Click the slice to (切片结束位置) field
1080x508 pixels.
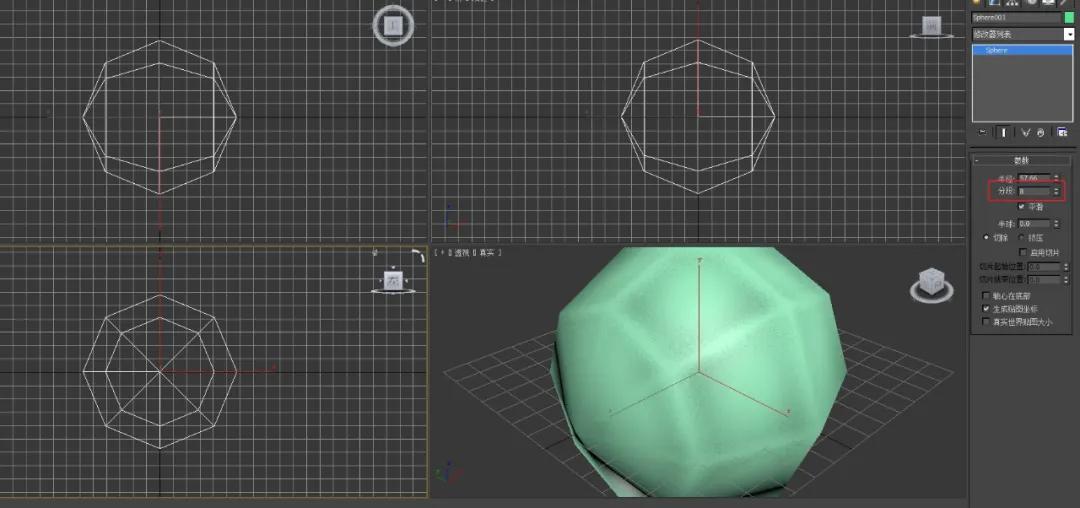1043,280
